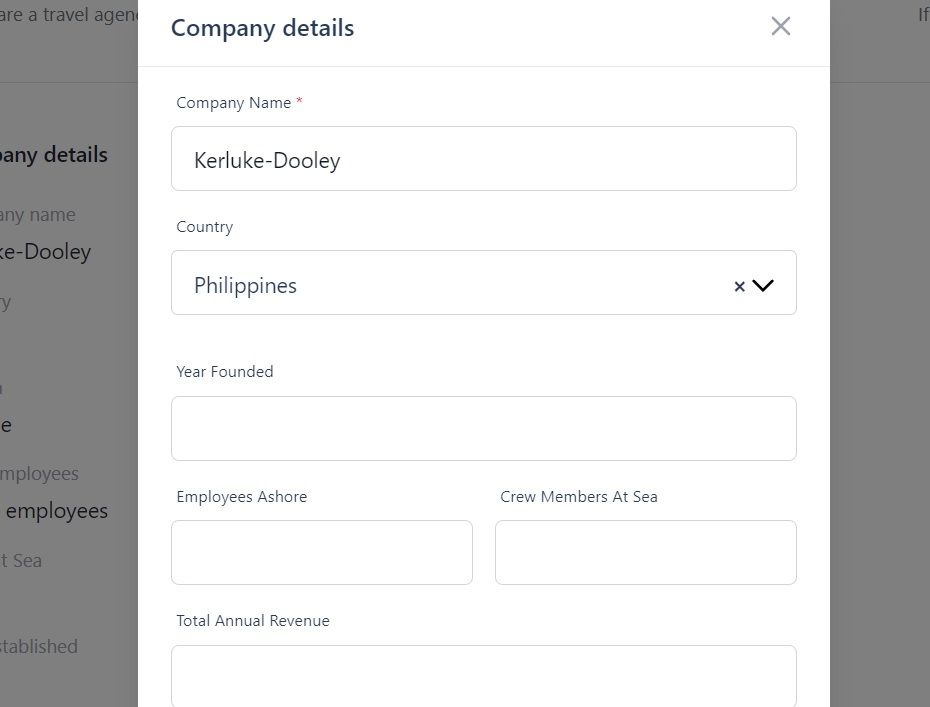930x707 pixels.
Task: Click the dimmed travel agent text at top
Action: (x=69, y=15)
